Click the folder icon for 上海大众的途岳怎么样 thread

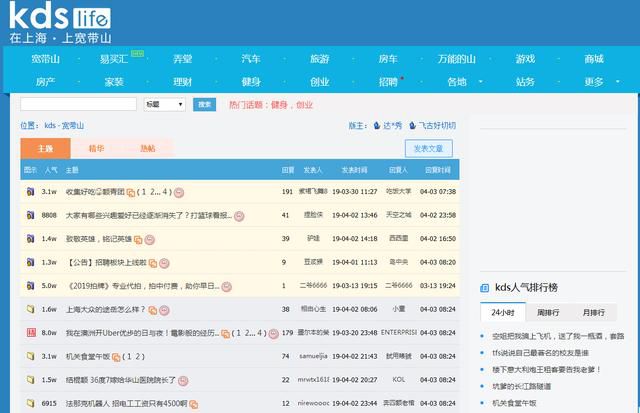30,309
